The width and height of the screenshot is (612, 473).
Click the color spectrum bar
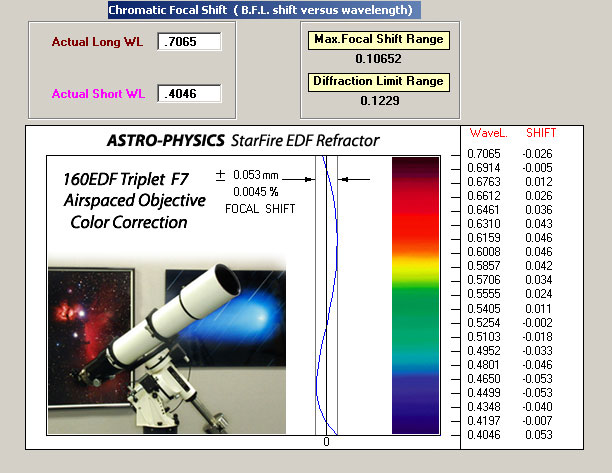pos(416,295)
